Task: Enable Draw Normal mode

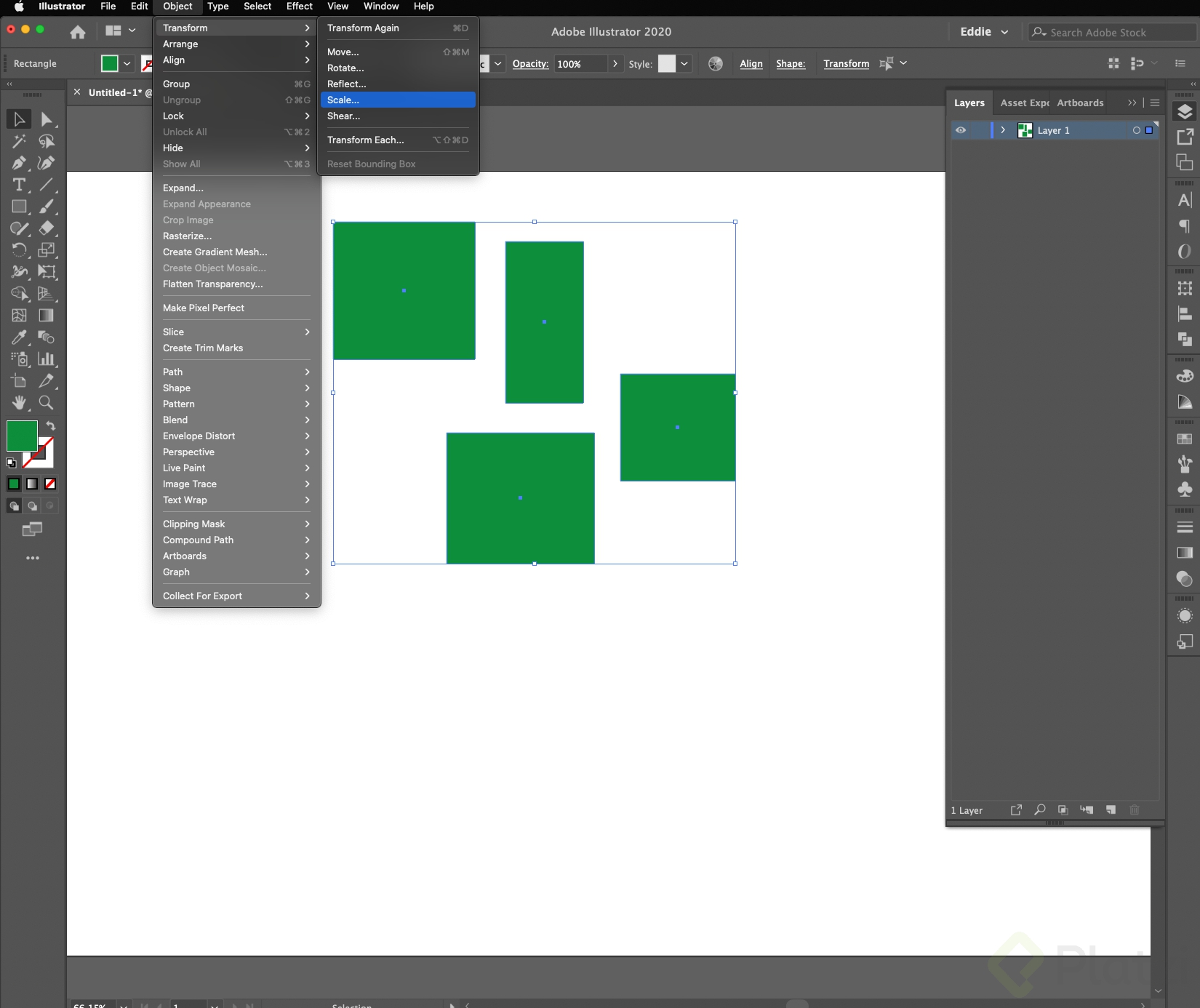Action: click(14, 506)
